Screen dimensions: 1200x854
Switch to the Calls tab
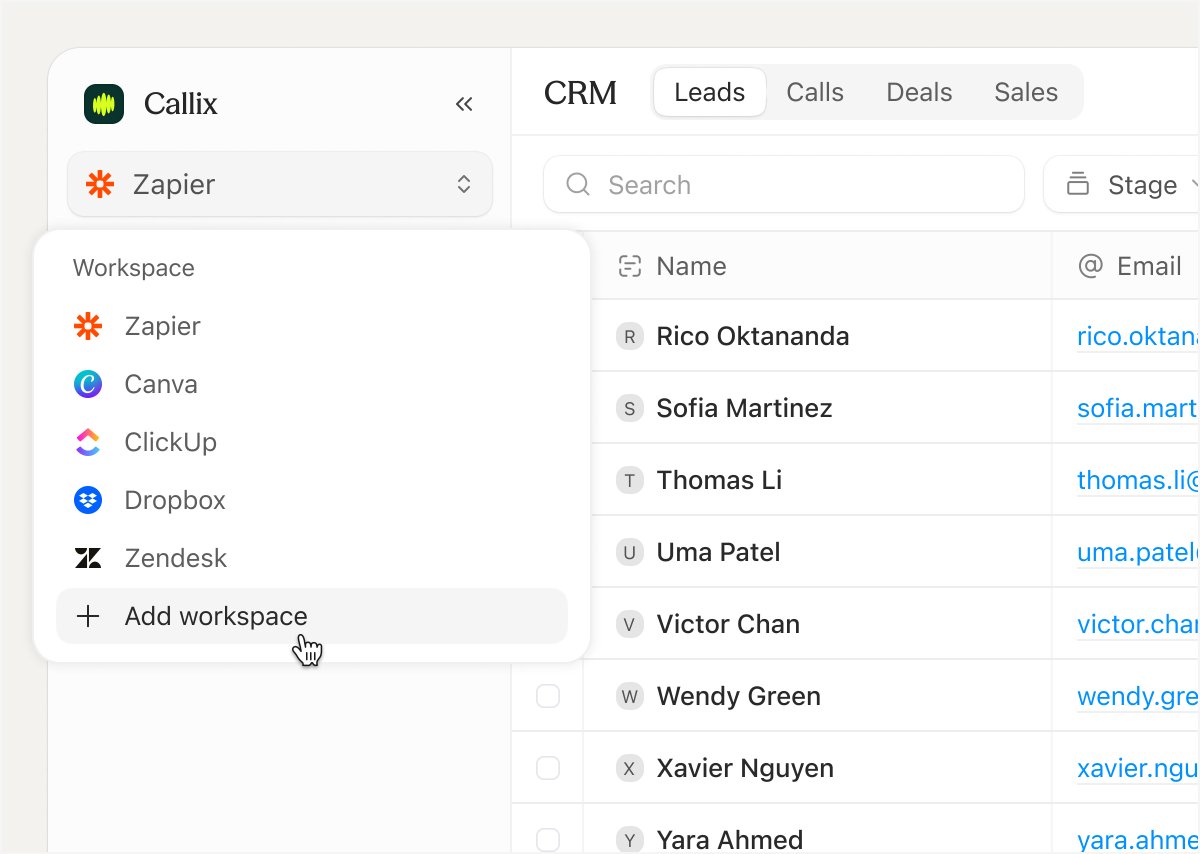pos(815,93)
